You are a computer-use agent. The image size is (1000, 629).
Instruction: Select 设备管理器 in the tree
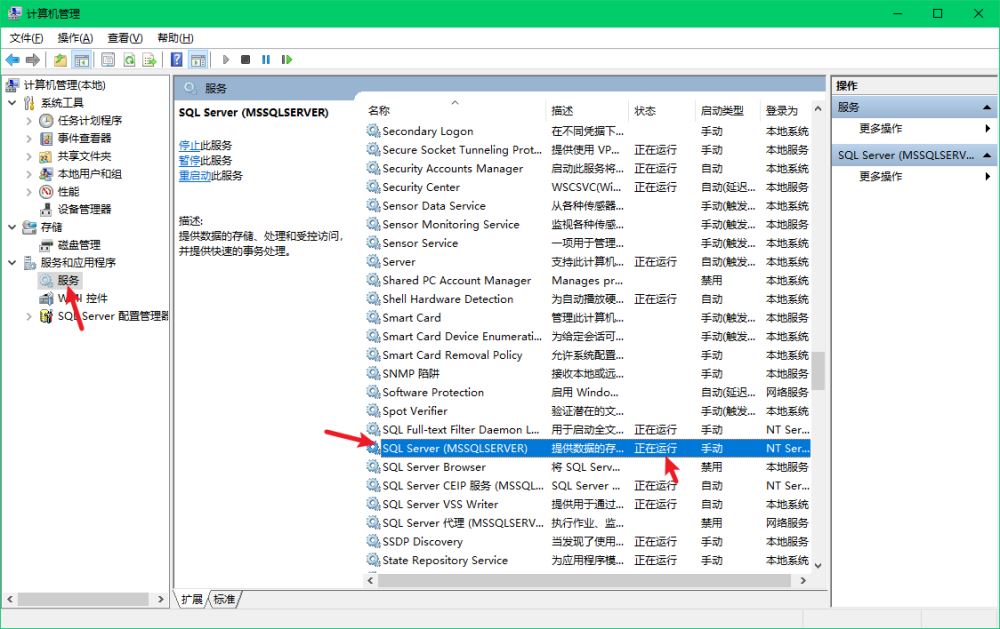tap(84, 209)
